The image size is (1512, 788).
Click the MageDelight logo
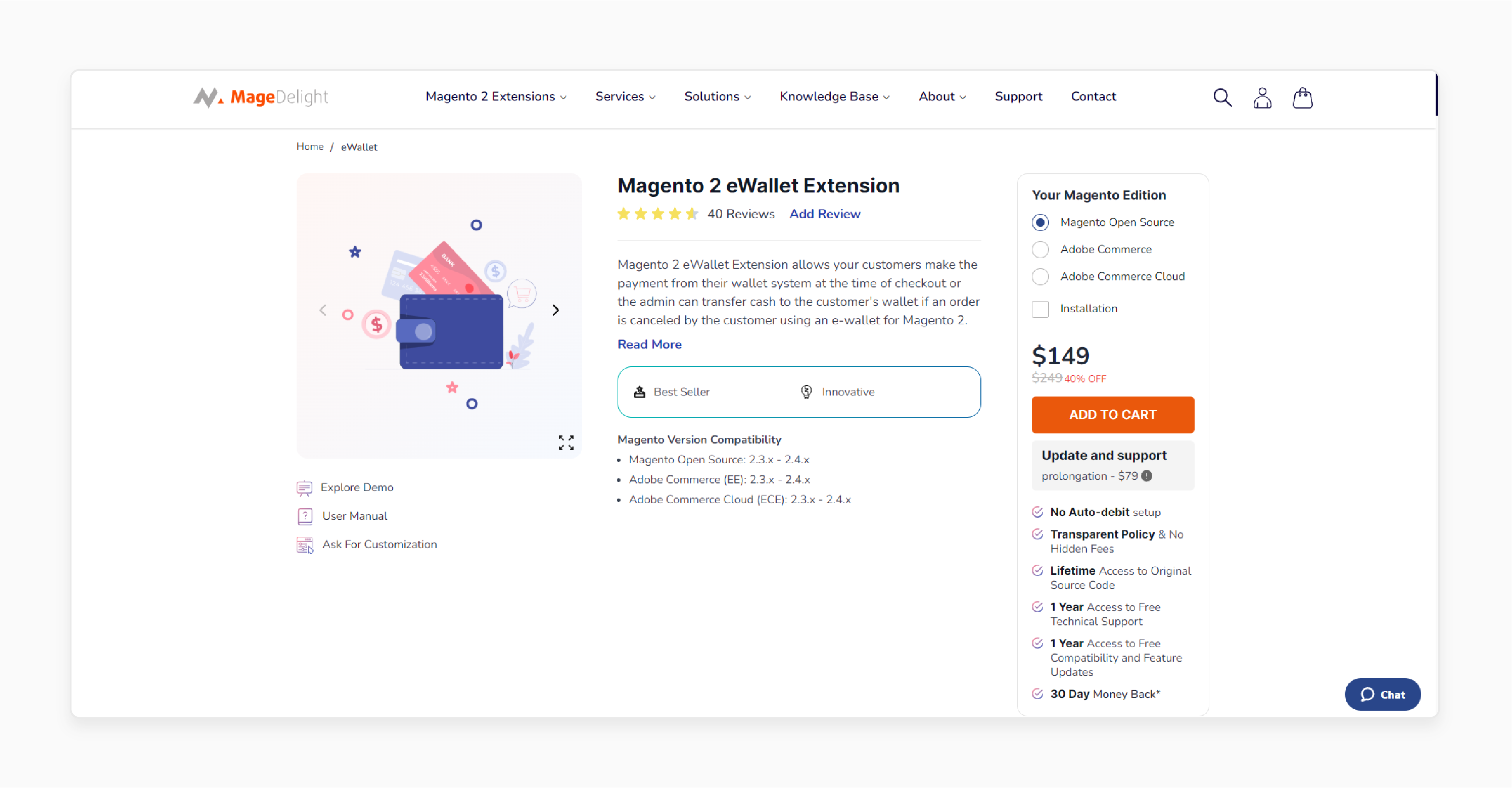point(261,97)
